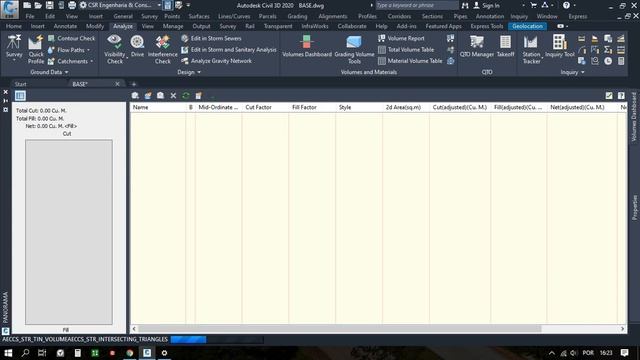Open the Takeoff tool
This screenshot has width=640, height=360.
point(505,46)
